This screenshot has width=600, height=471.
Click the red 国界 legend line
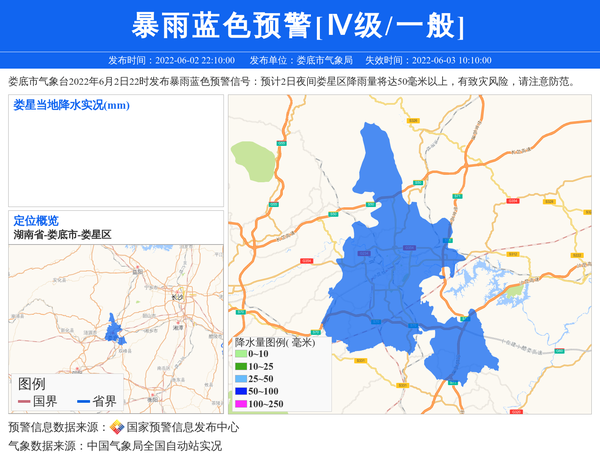pyautogui.click(x=24, y=402)
